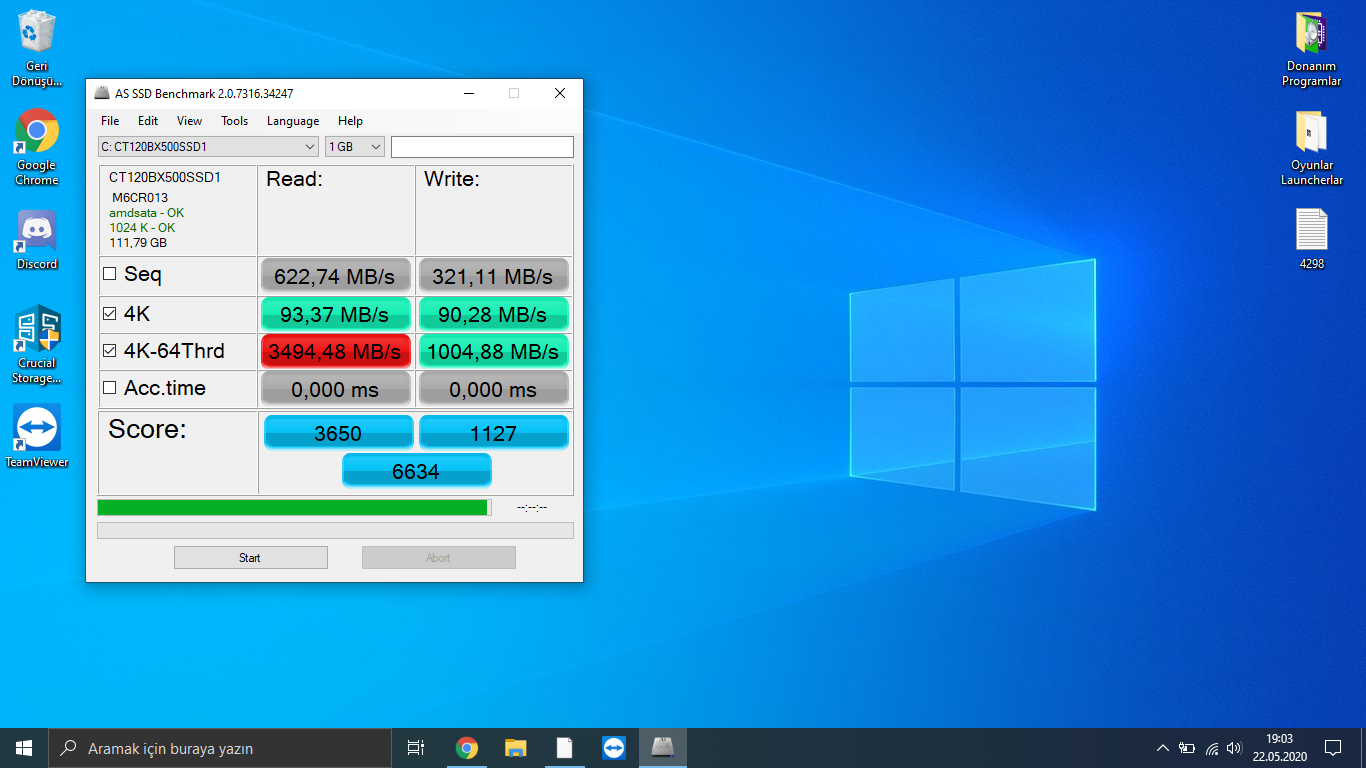Launch TeamViewer from the desktop
The image size is (1366, 768).
(37, 436)
